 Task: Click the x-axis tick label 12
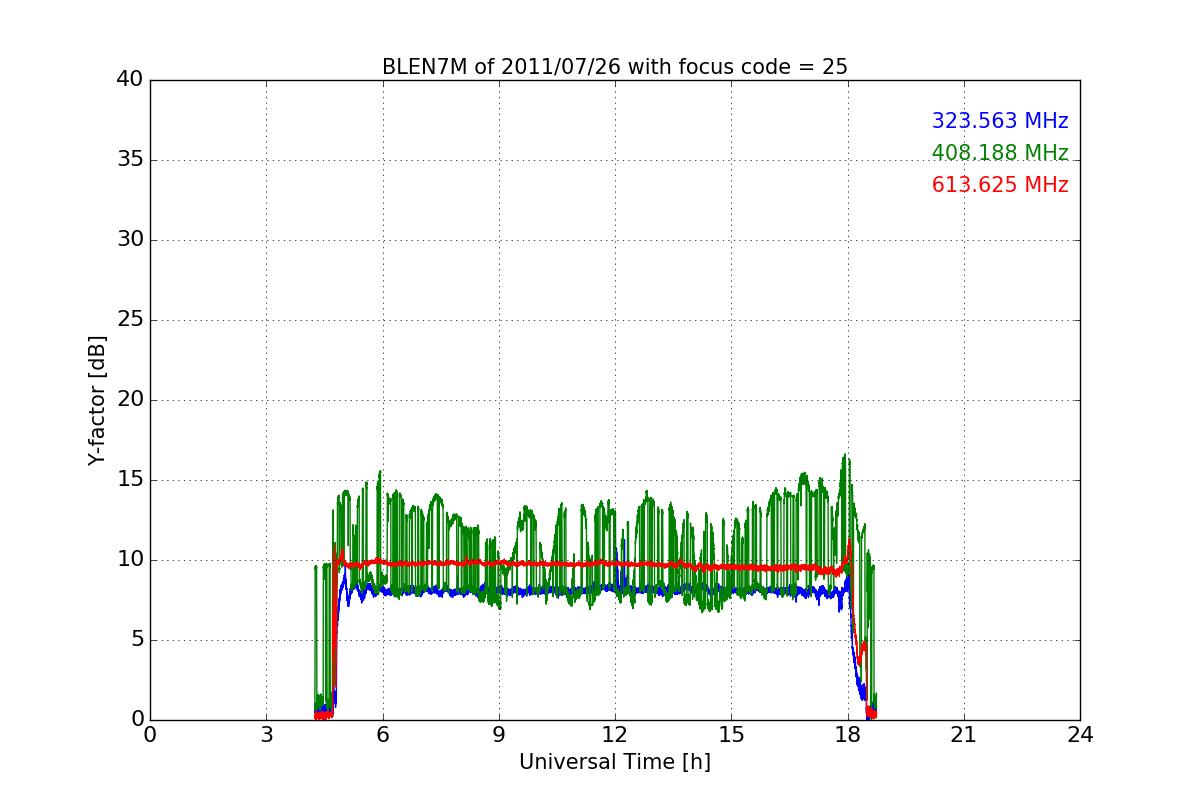click(x=615, y=735)
